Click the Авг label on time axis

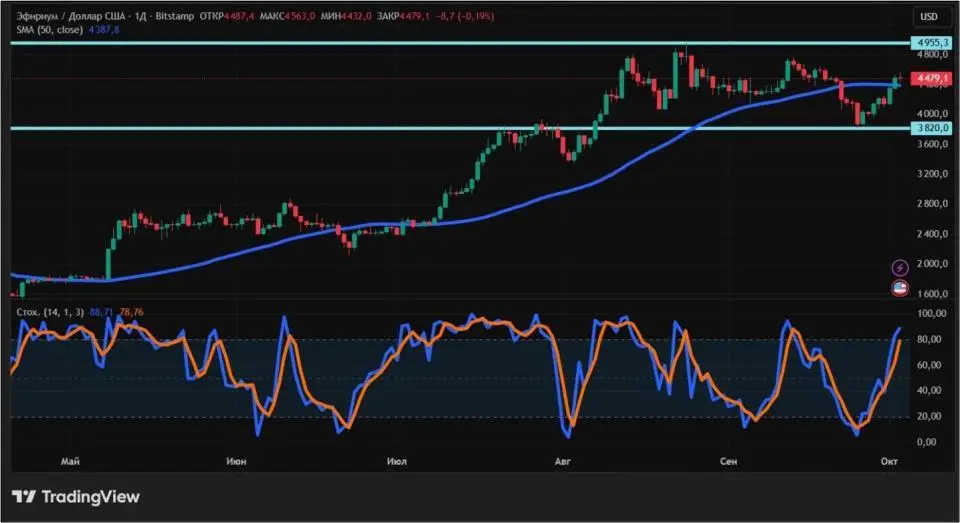[561, 461]
